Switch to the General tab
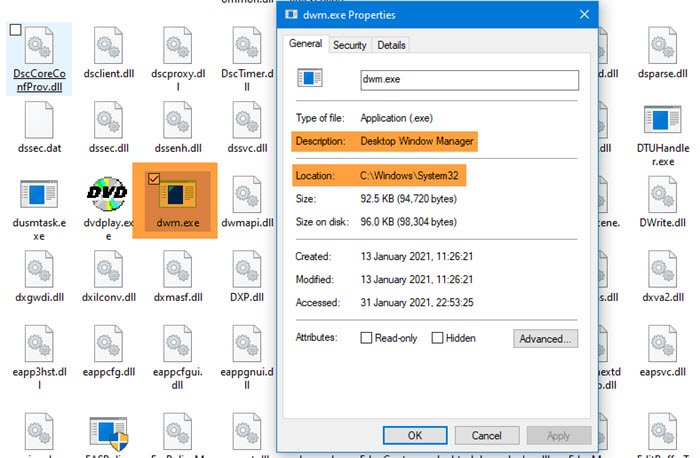This screenshot has width=700, height=458. (305, 44)
